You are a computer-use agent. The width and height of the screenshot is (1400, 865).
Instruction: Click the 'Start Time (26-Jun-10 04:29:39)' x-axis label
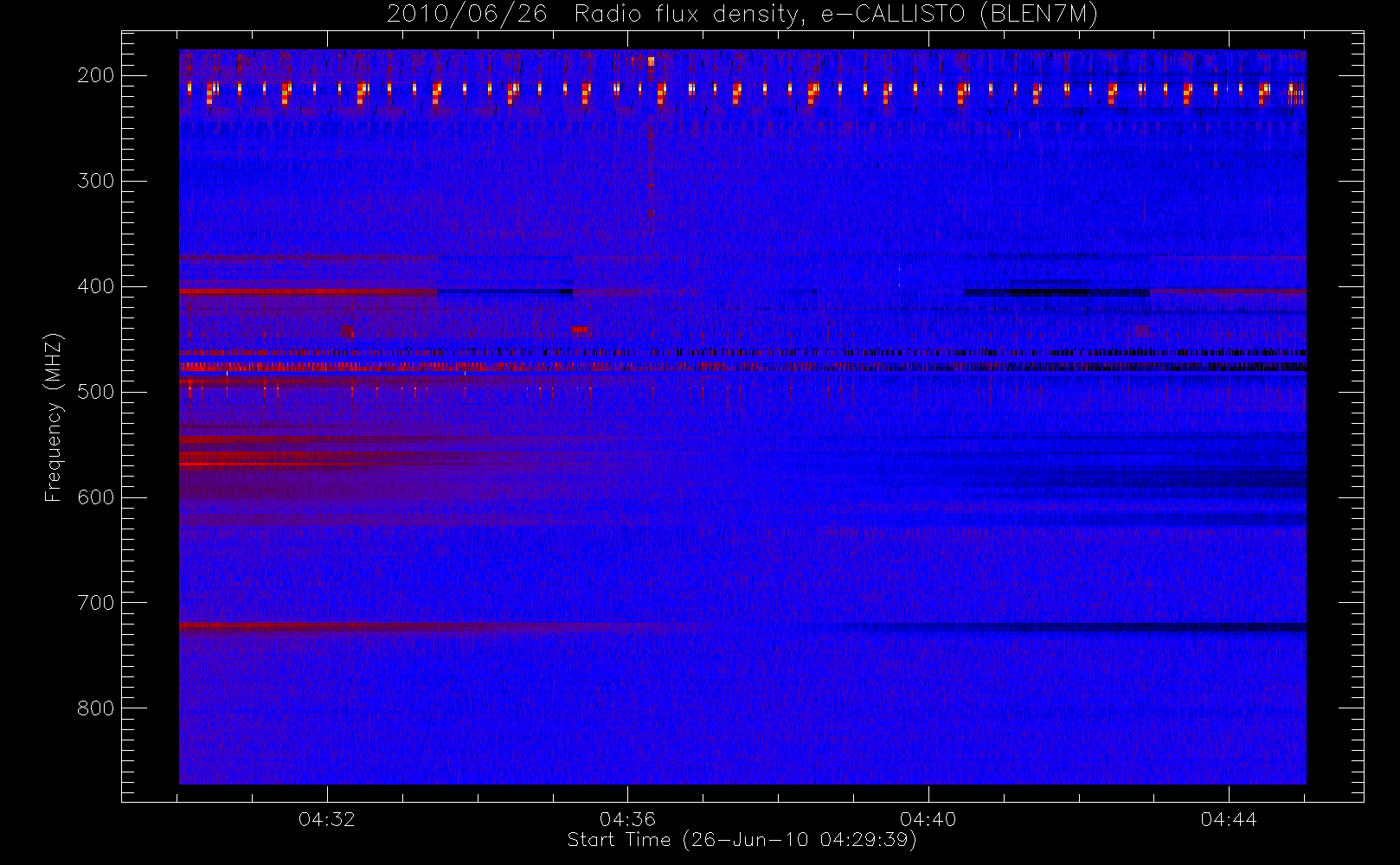click(x=742, y=840)
